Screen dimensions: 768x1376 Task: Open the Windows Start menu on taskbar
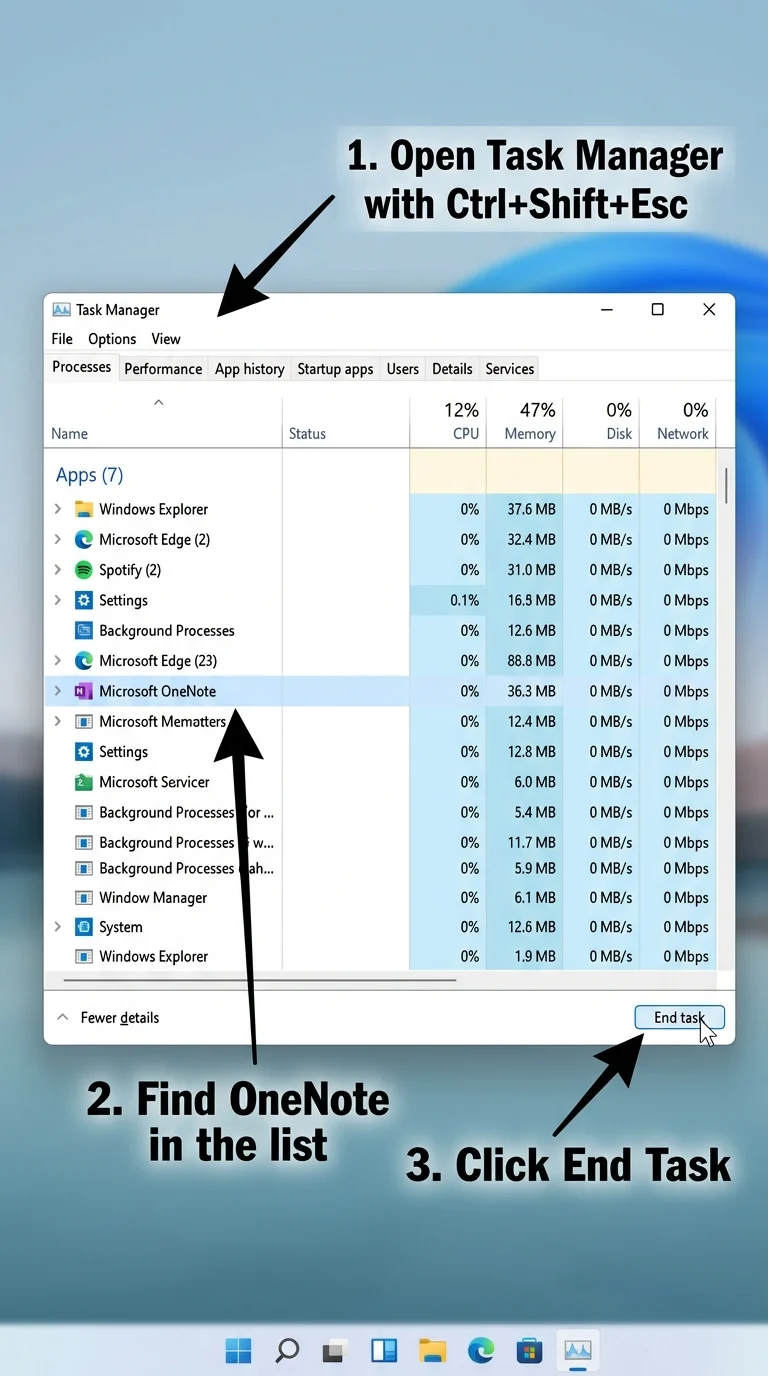click(x=239, y=1351)
